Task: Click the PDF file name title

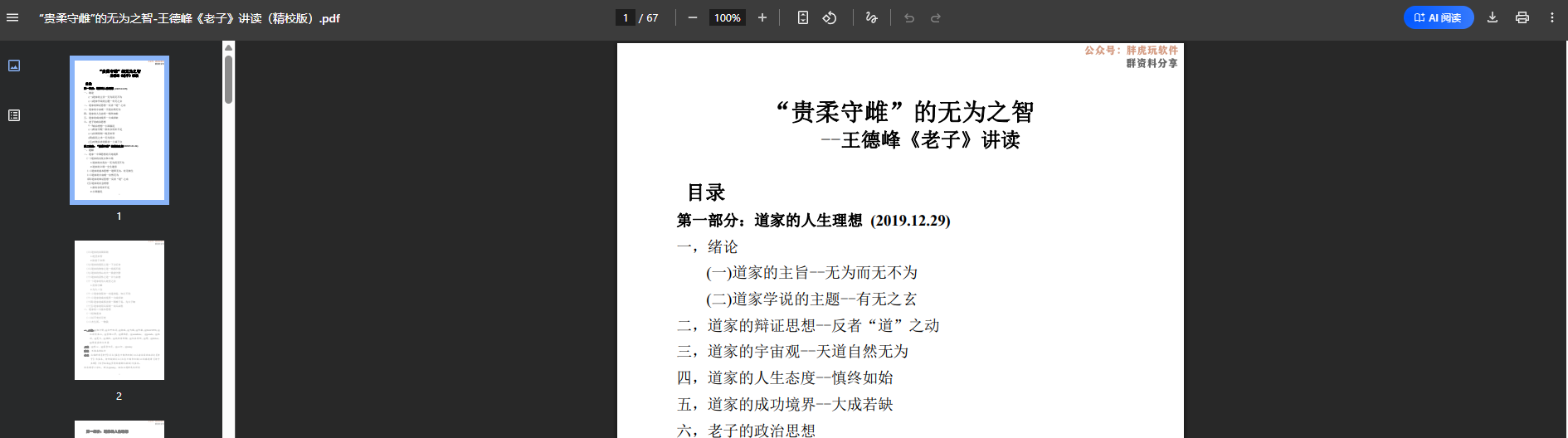Action: (189, 17)
